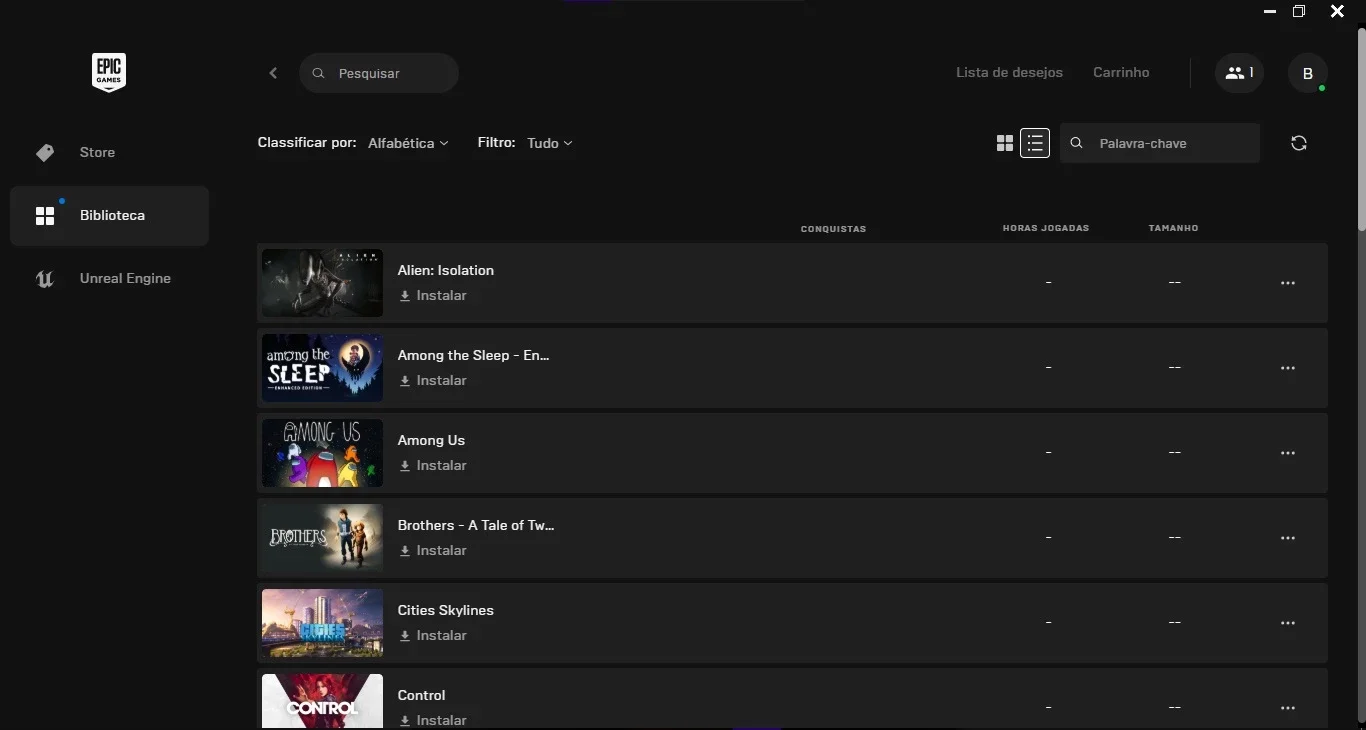1366x730 pixels.
Task: Open Lista de desejos
Action: point(1009,73)
